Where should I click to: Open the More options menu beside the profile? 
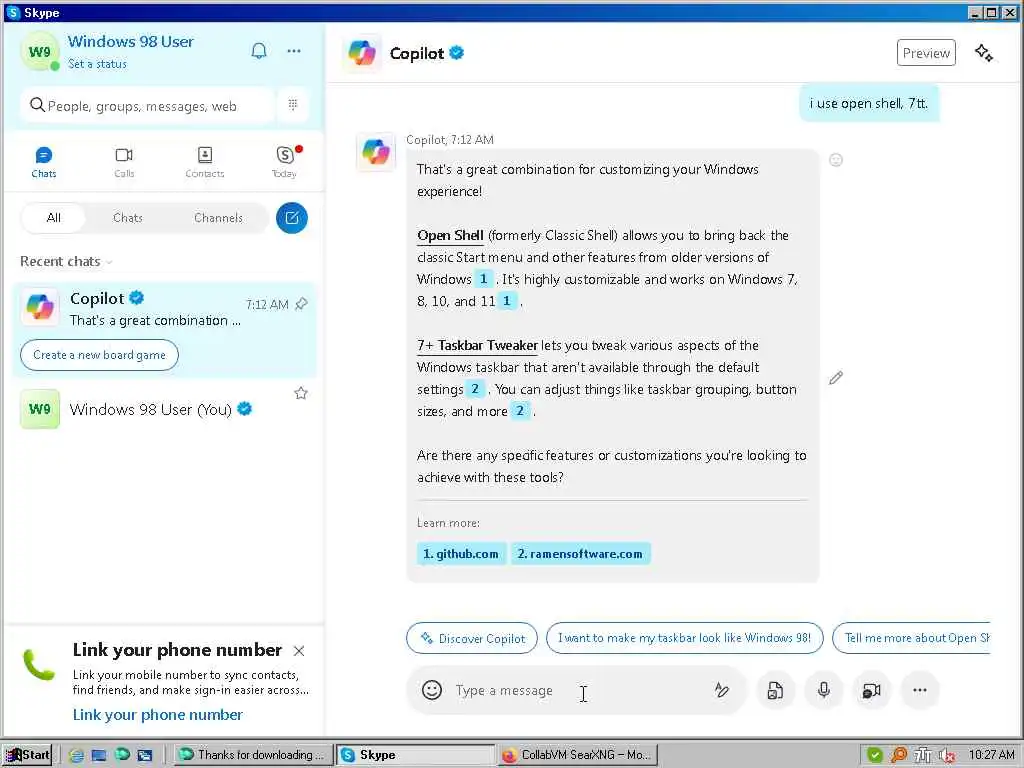click(x=294, y=51)
